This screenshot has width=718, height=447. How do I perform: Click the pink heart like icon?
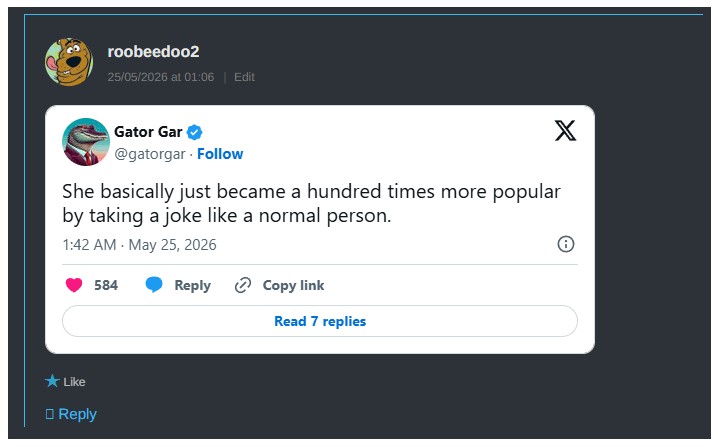74,285
